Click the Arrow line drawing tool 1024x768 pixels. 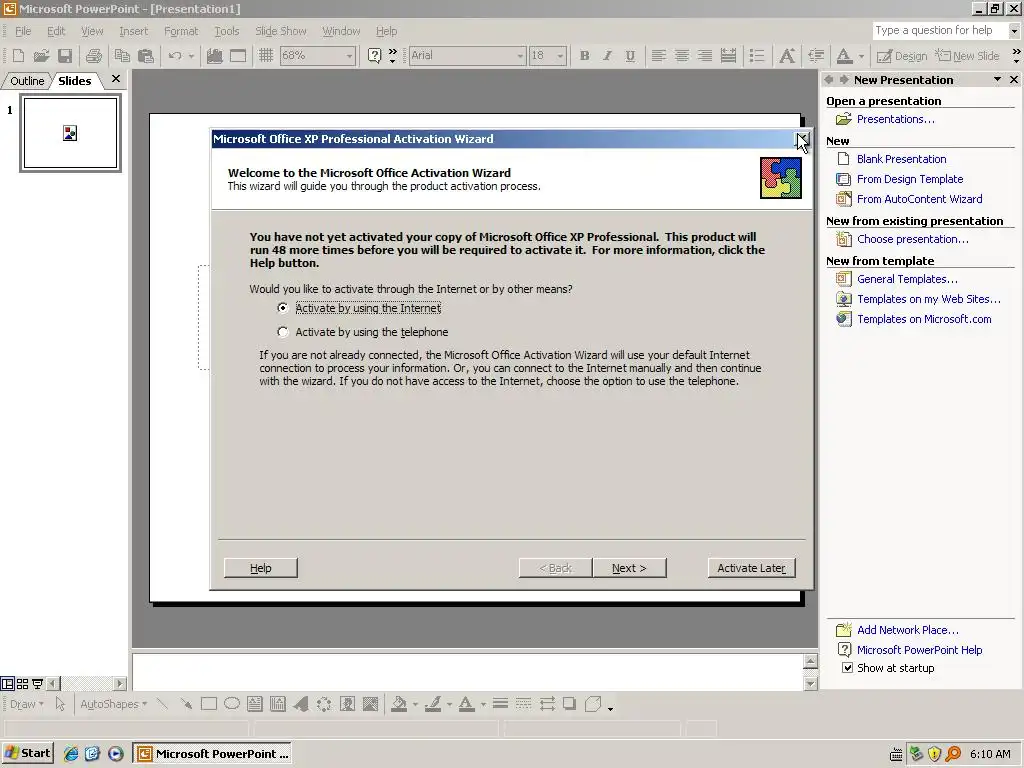click(186, 704)
